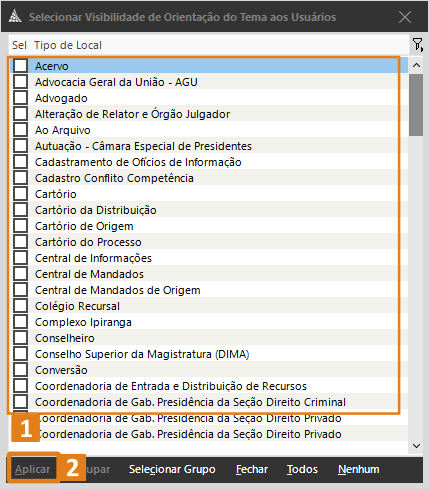This screenshot has height=489, width=429.
Task: Check Cartório do Processo checkbox
Action: (x=21, y=242)
